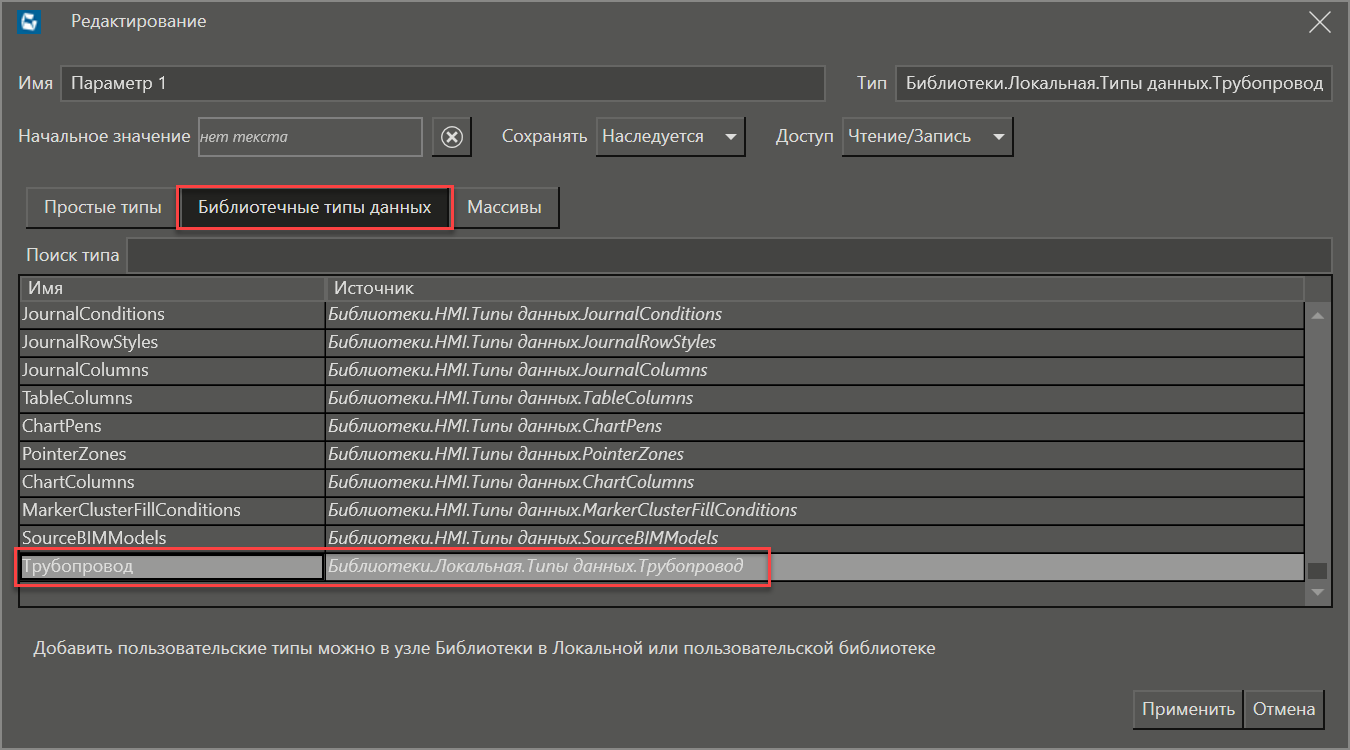Click the Начальное значение text field
Image resolution: width=1350 pixels, height=750 pixels.
309,137
